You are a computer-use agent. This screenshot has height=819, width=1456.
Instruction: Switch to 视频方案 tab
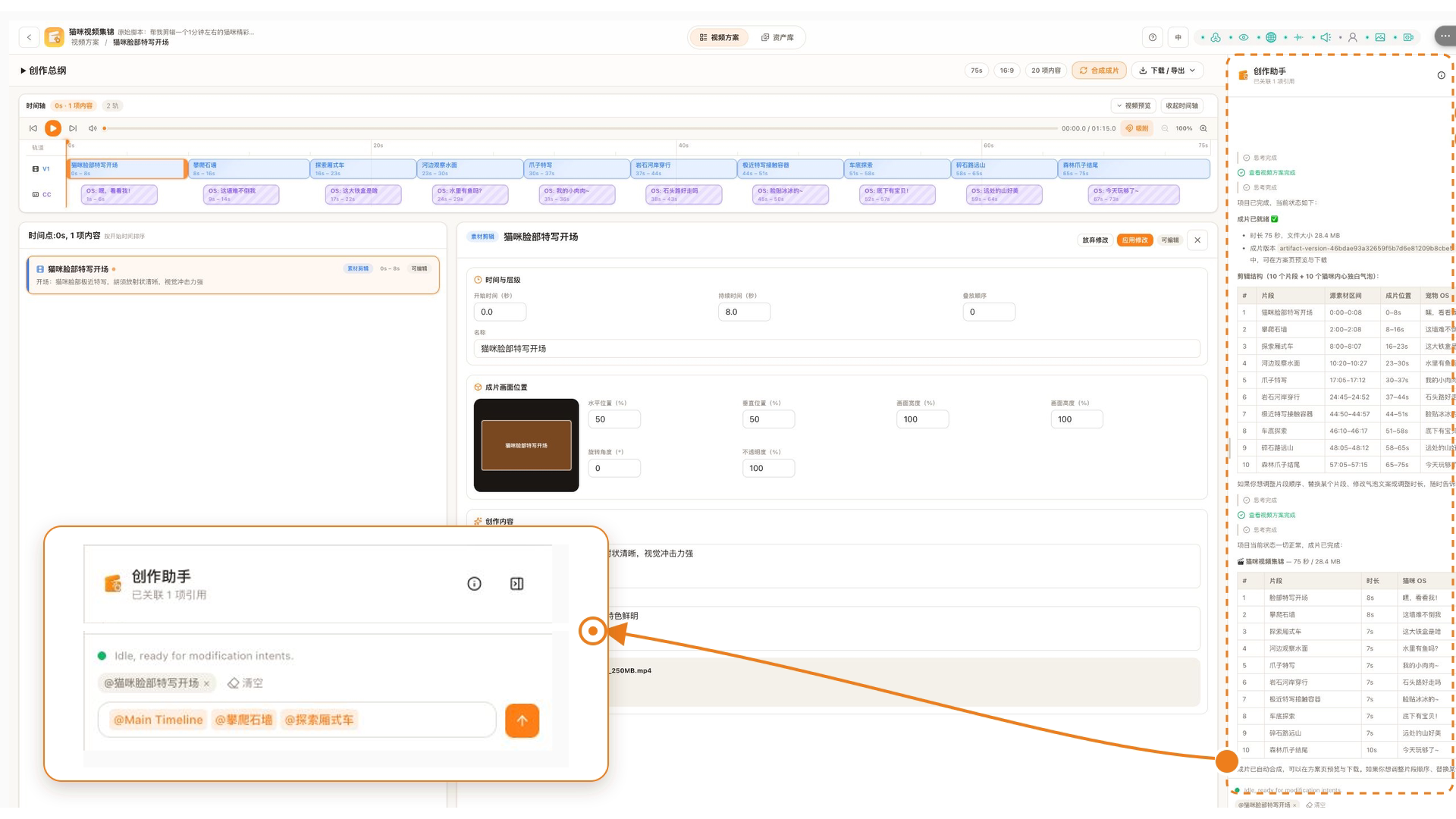(719, 37)
